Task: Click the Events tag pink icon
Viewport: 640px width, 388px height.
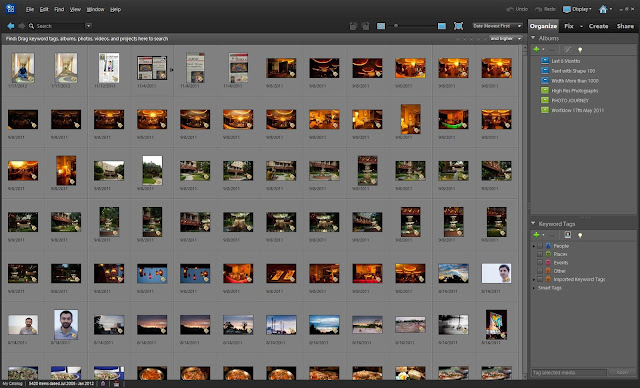Action: [x=548, y=262]
